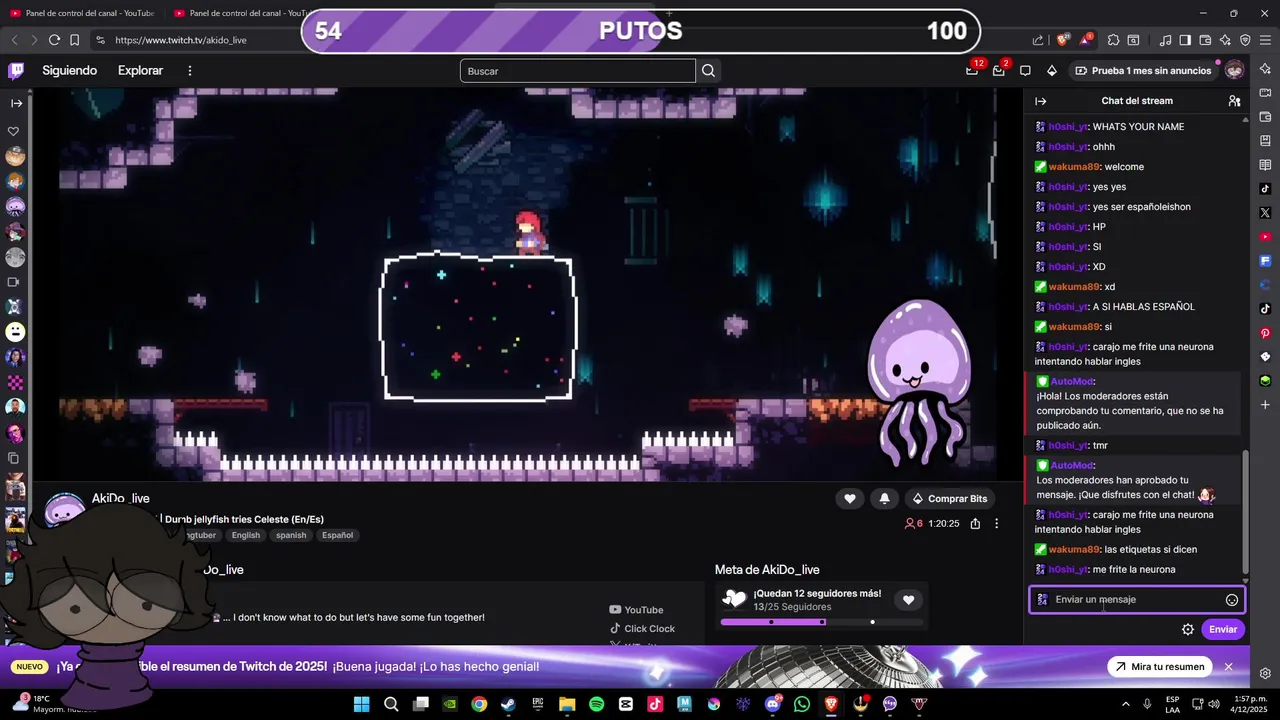Image resolution: width=1280 pixels, height=720 pixels.
Task: Open Twitch notifications with badge 12
Action: [972, 70]
